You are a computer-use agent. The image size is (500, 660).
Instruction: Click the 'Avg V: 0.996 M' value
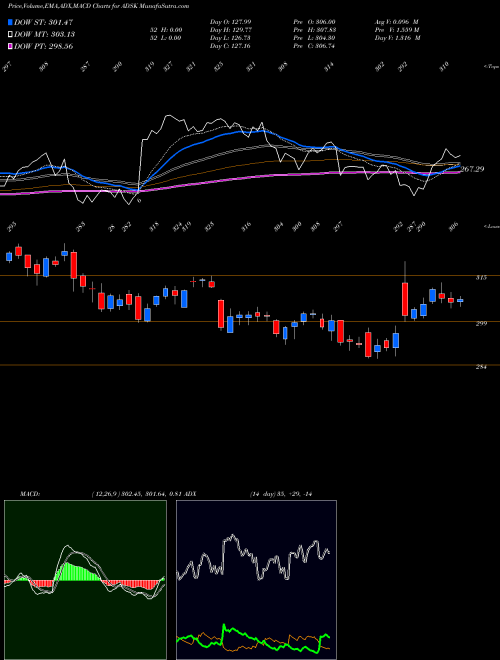(396, 22)
